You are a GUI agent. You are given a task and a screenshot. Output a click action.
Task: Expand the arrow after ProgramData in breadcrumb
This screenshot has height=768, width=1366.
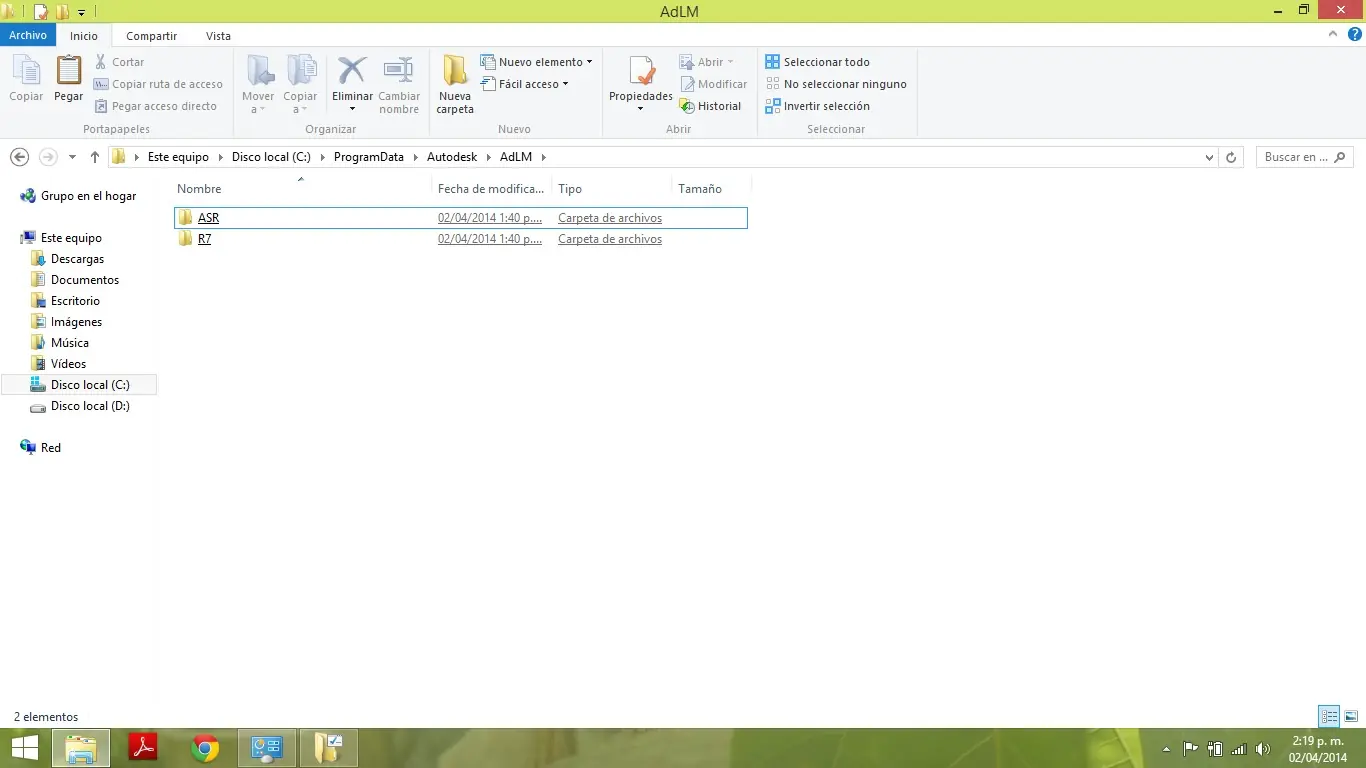click(x=416, y=157)
